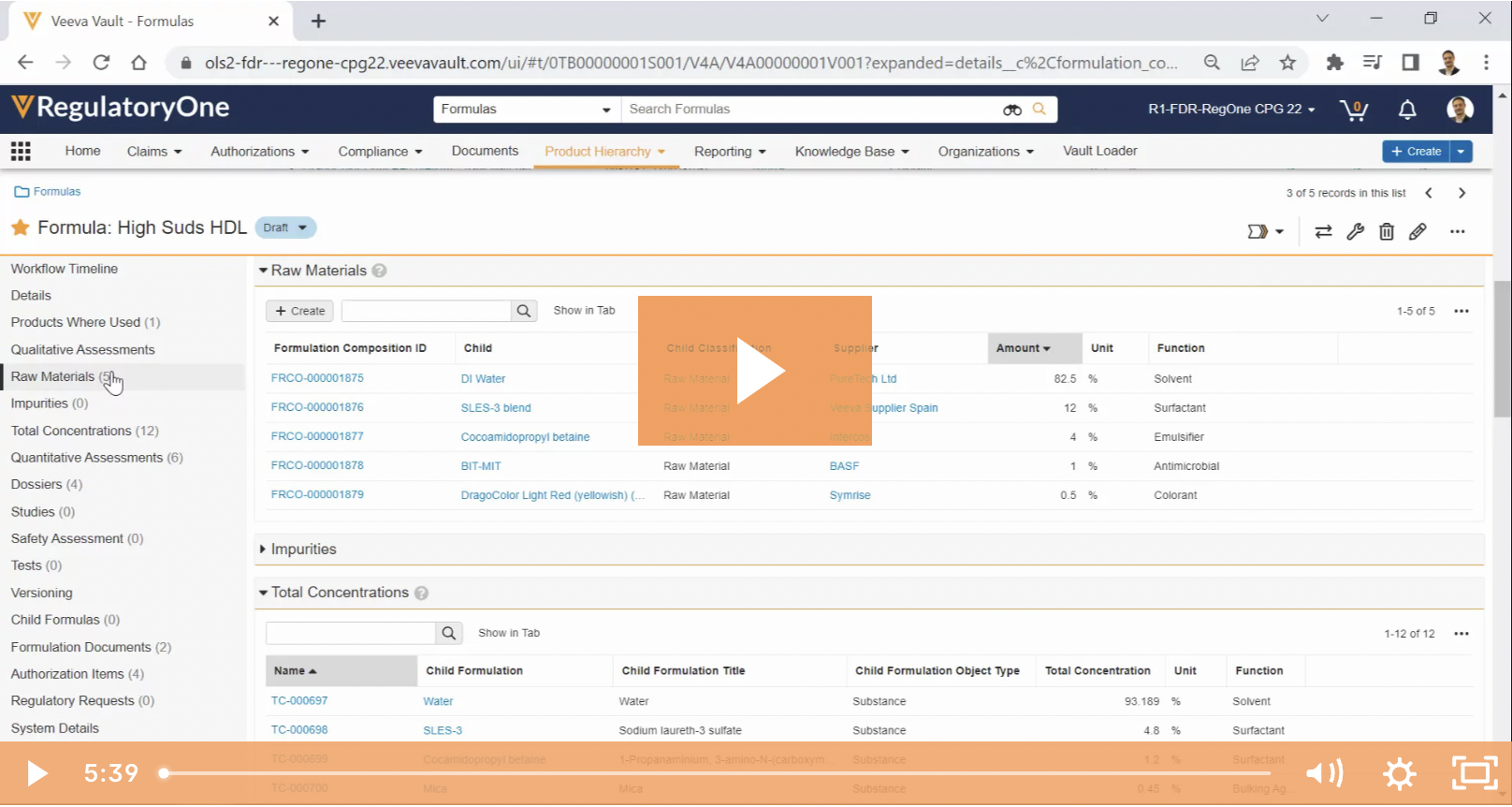This screenshot has width=1512, height=807.
Task: Mute the video volume icon
Action: click(x=1325, y=773)
